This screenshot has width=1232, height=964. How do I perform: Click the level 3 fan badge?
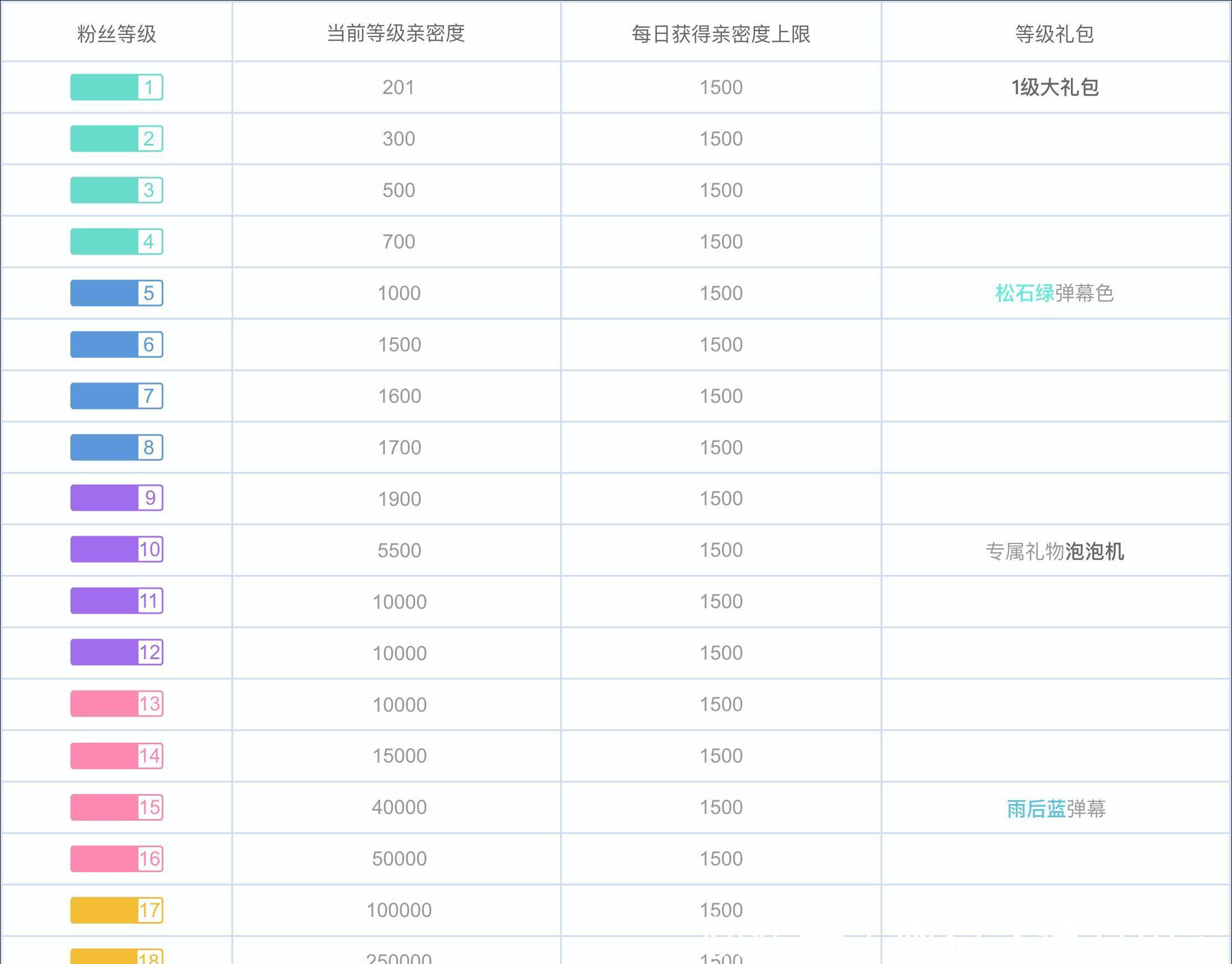click(x=117, y=190)
